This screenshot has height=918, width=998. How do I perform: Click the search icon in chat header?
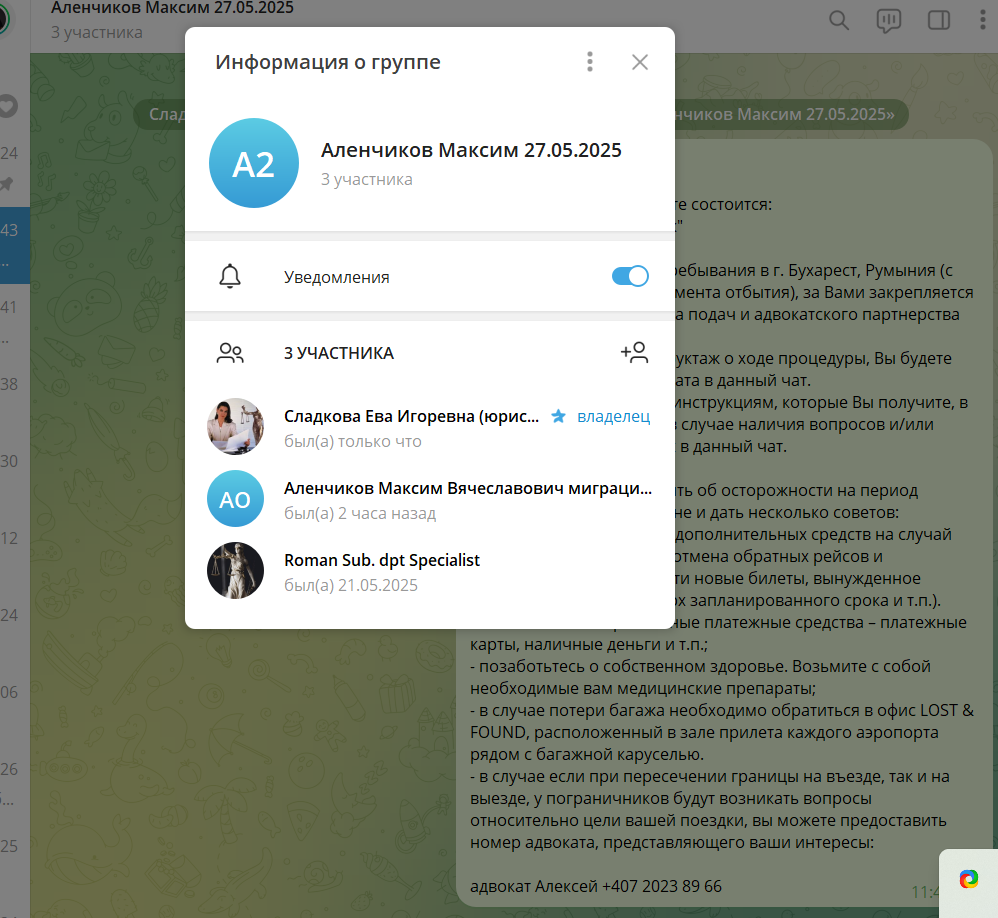839,20
